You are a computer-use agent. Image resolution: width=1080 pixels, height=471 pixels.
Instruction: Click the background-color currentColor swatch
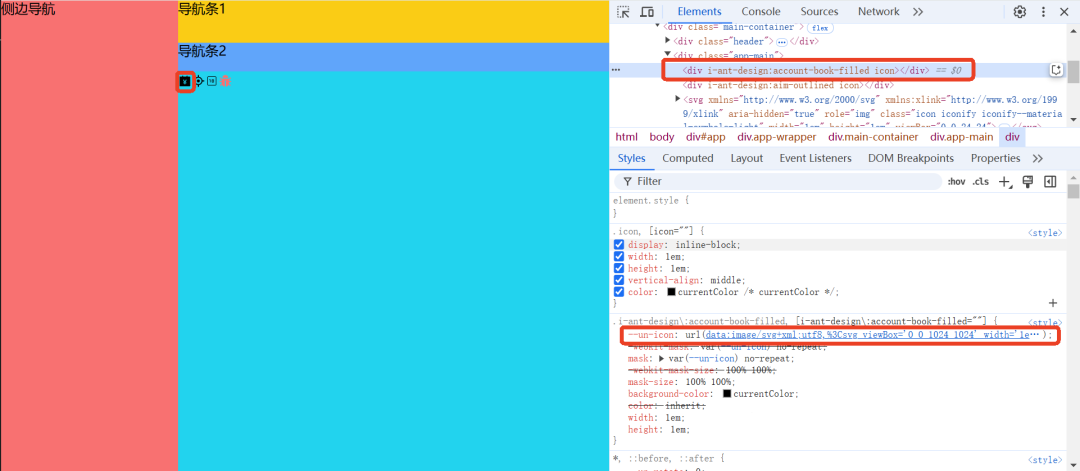(x=727, y=394)
